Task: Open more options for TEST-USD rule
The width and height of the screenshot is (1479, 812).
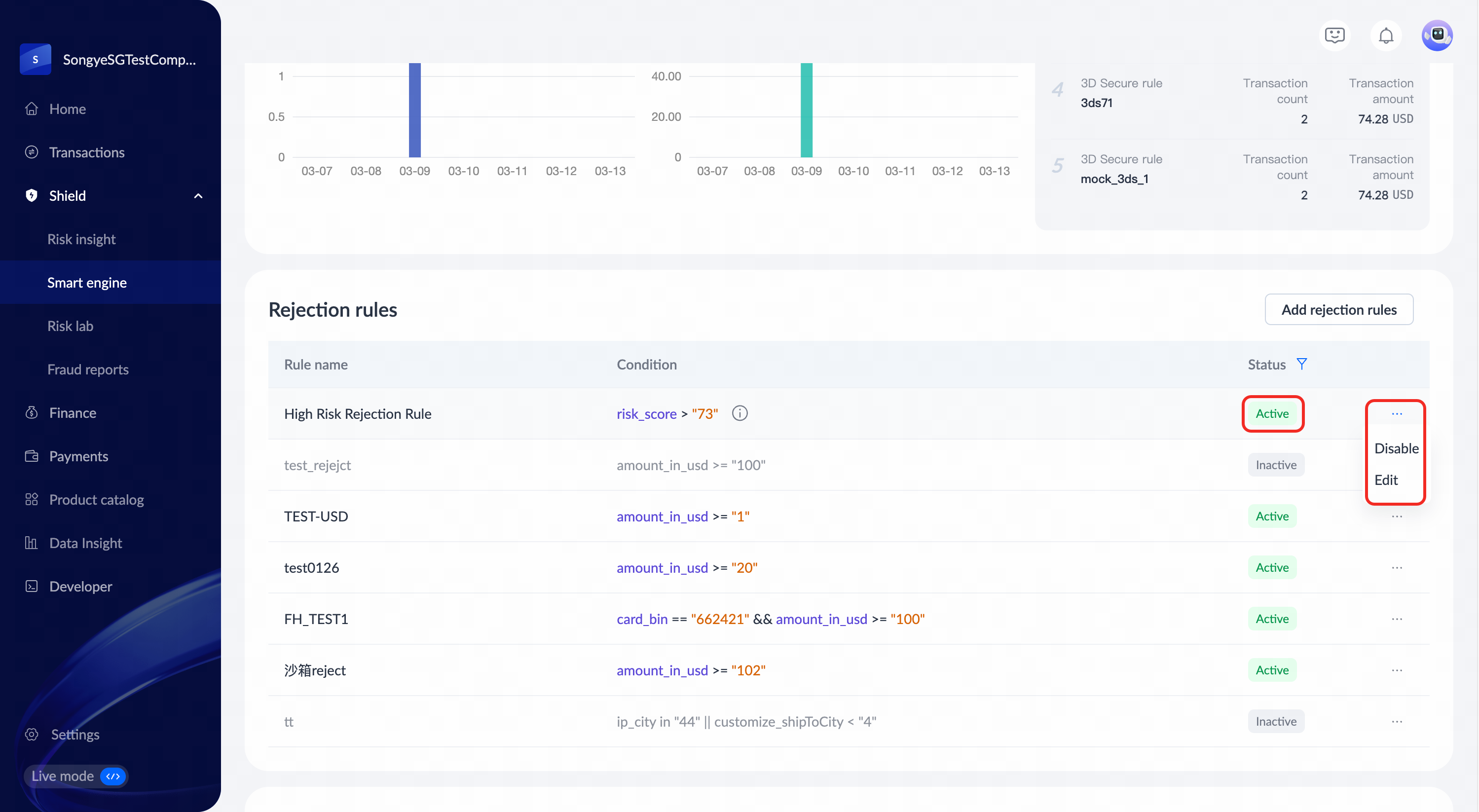Action: point(1396,517)
